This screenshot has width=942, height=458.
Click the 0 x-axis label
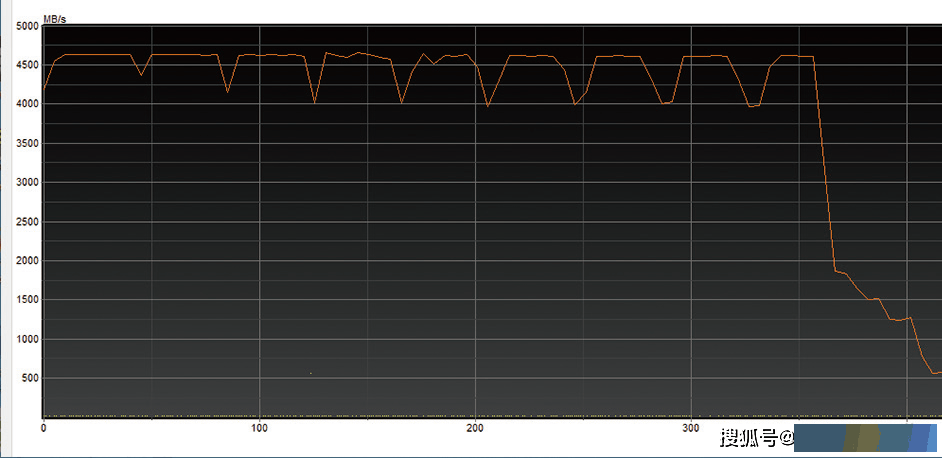coord(43,429)
